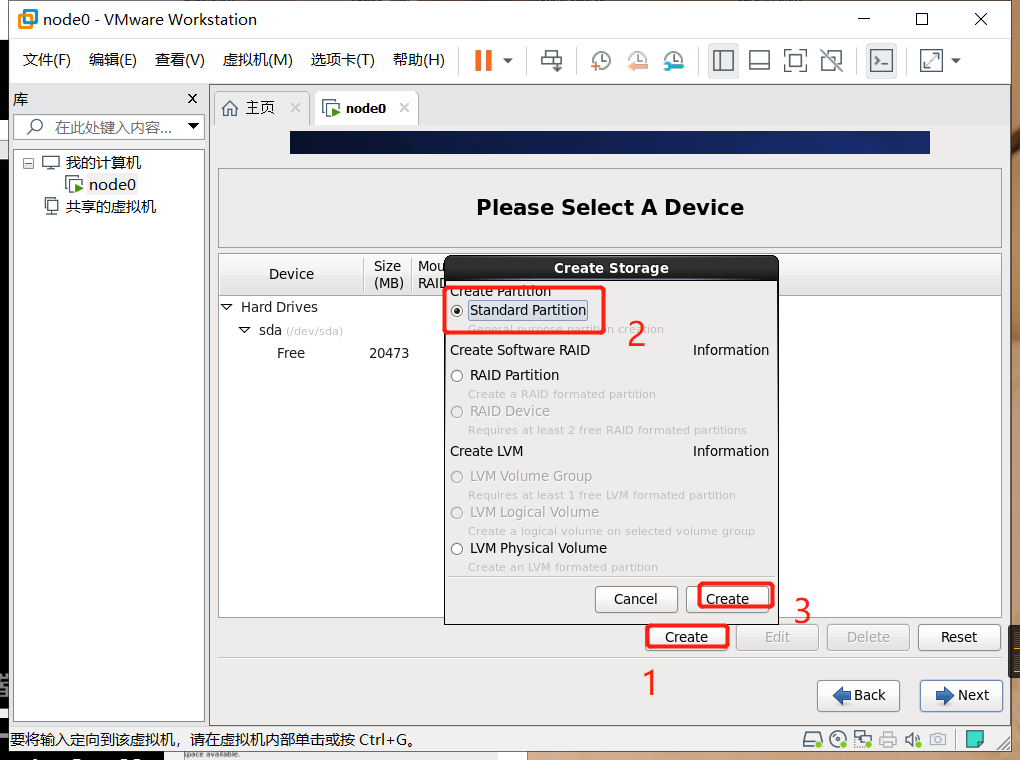Screen dimensions: 1020x760
Task: Take a snapshot of this VM
Action: pos(600,61)
